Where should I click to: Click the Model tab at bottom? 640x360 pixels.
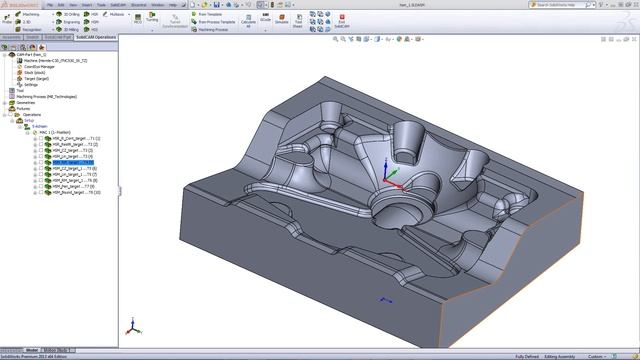coord(31,350)
